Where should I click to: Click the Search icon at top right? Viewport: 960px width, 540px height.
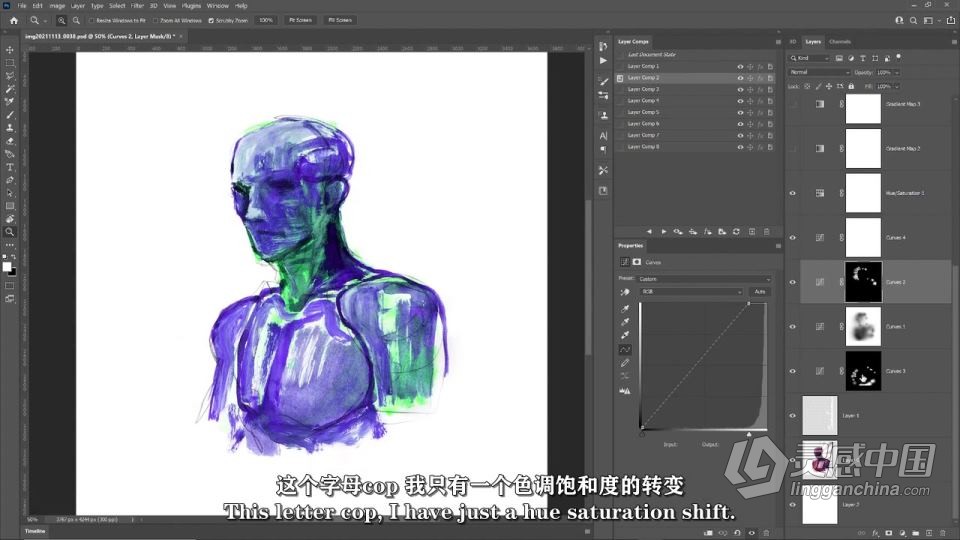913,20
